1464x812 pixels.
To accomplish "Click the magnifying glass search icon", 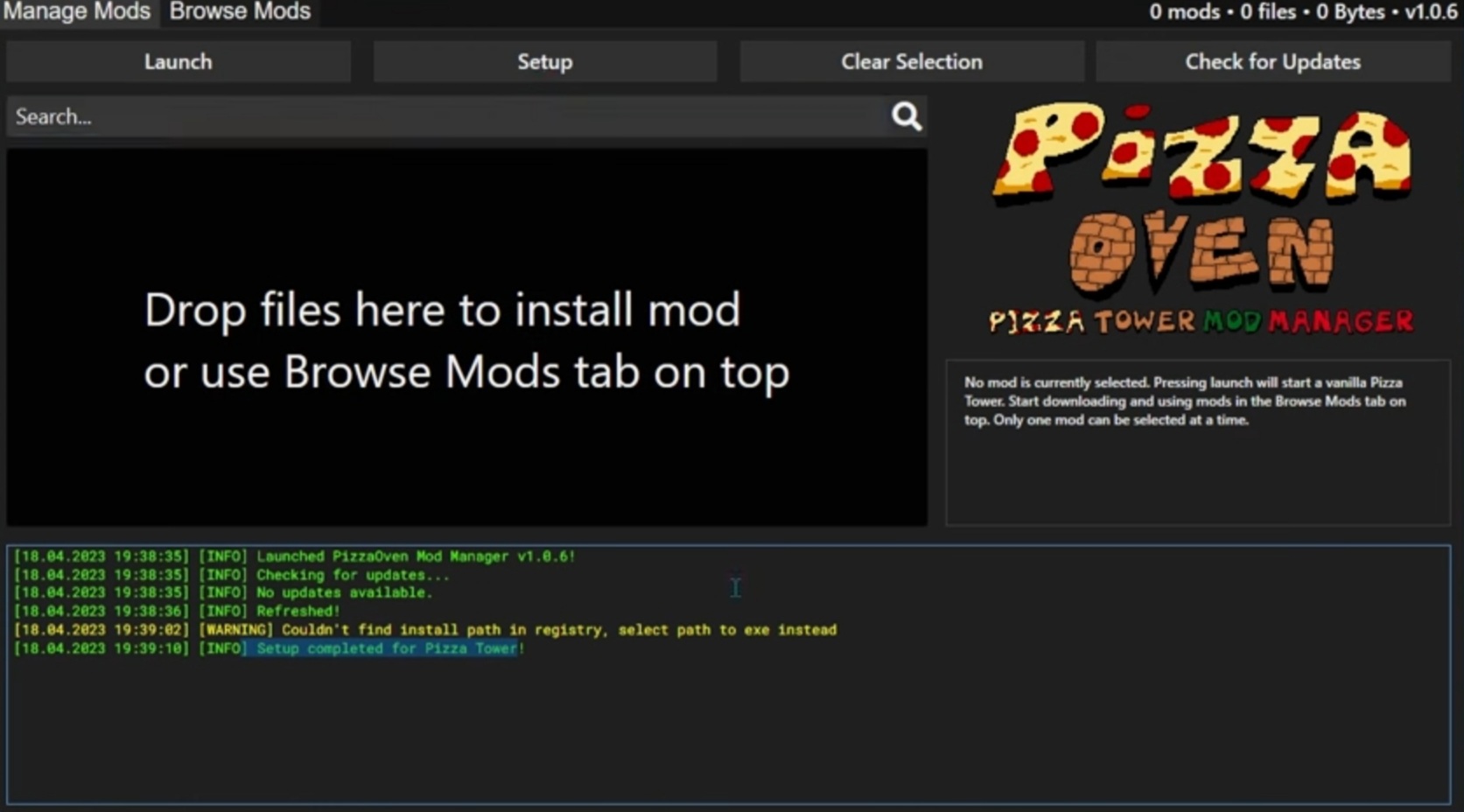I will point(907,116).
